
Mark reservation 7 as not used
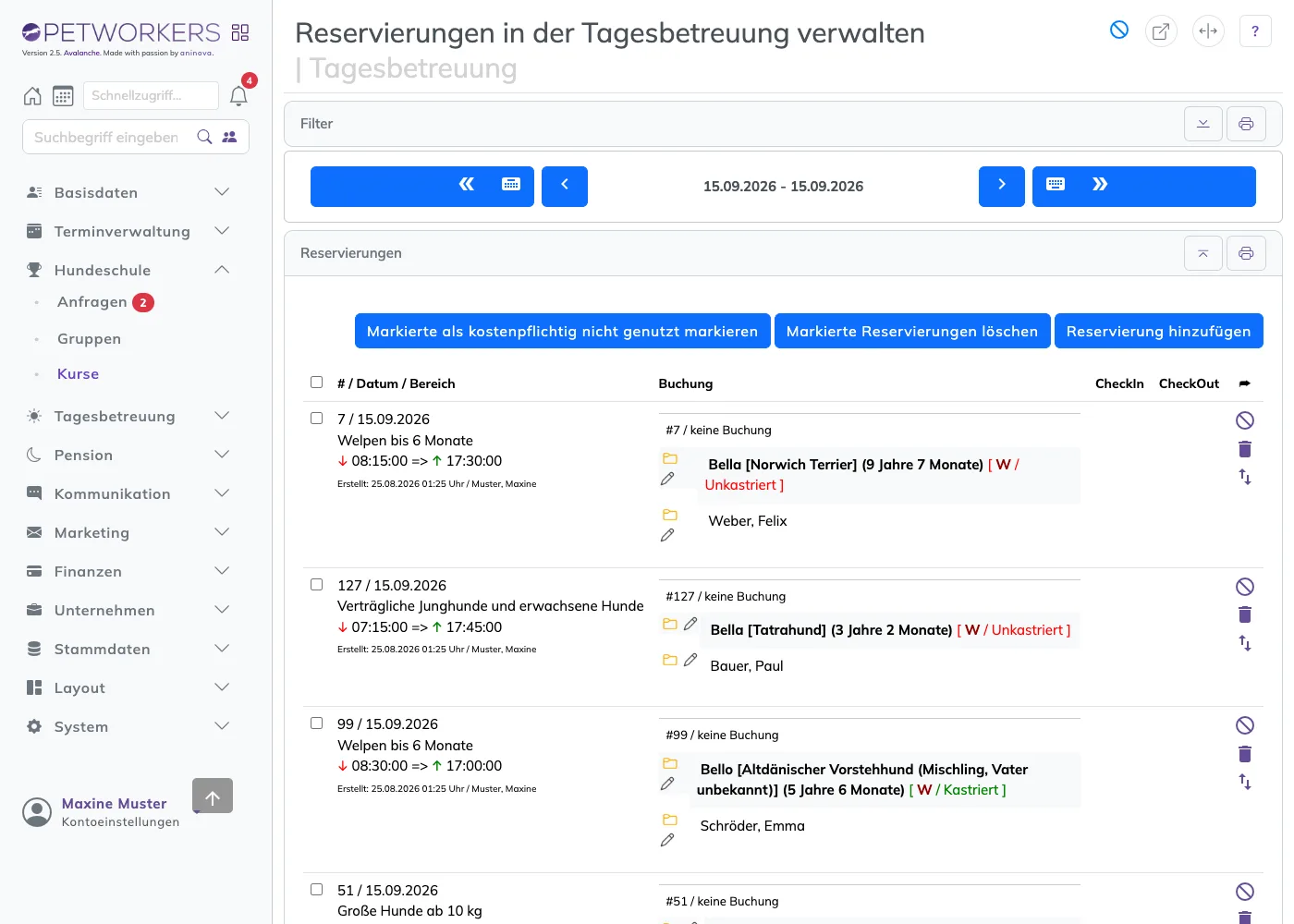point(1245,420)
